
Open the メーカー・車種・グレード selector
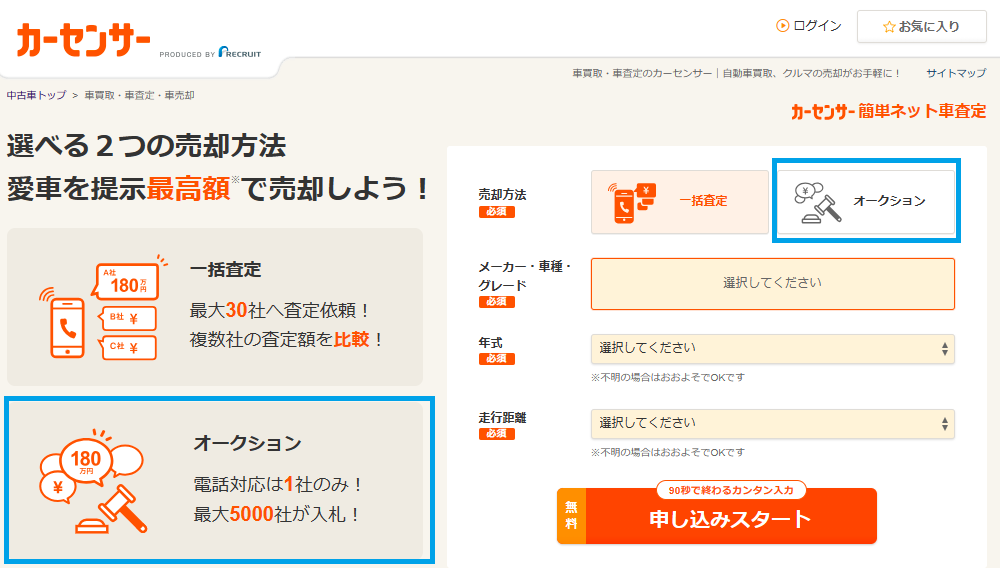pyautogui.click(x=772, y=284)
